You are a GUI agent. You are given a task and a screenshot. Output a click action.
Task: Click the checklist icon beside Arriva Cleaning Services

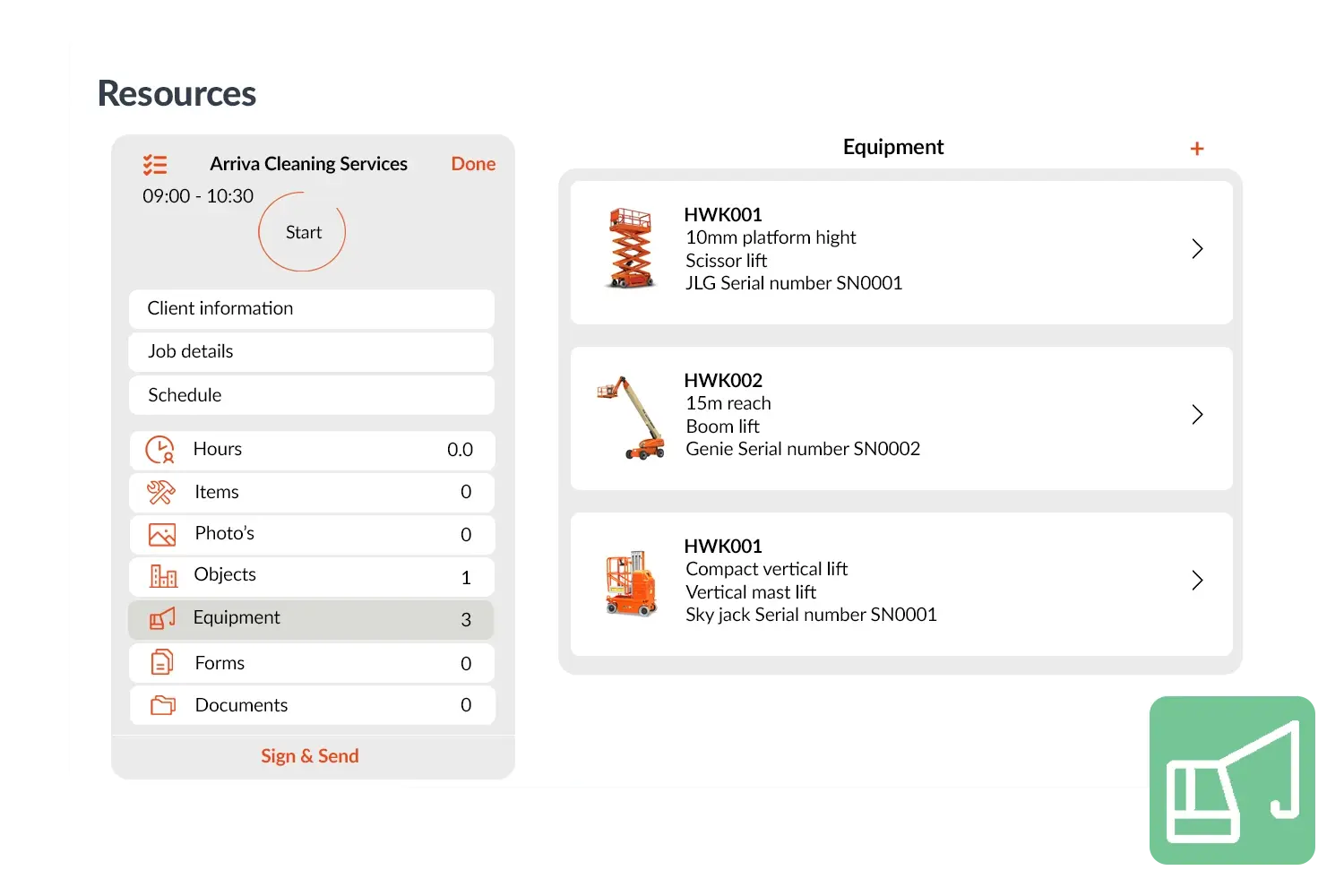[x=155, y=165]
